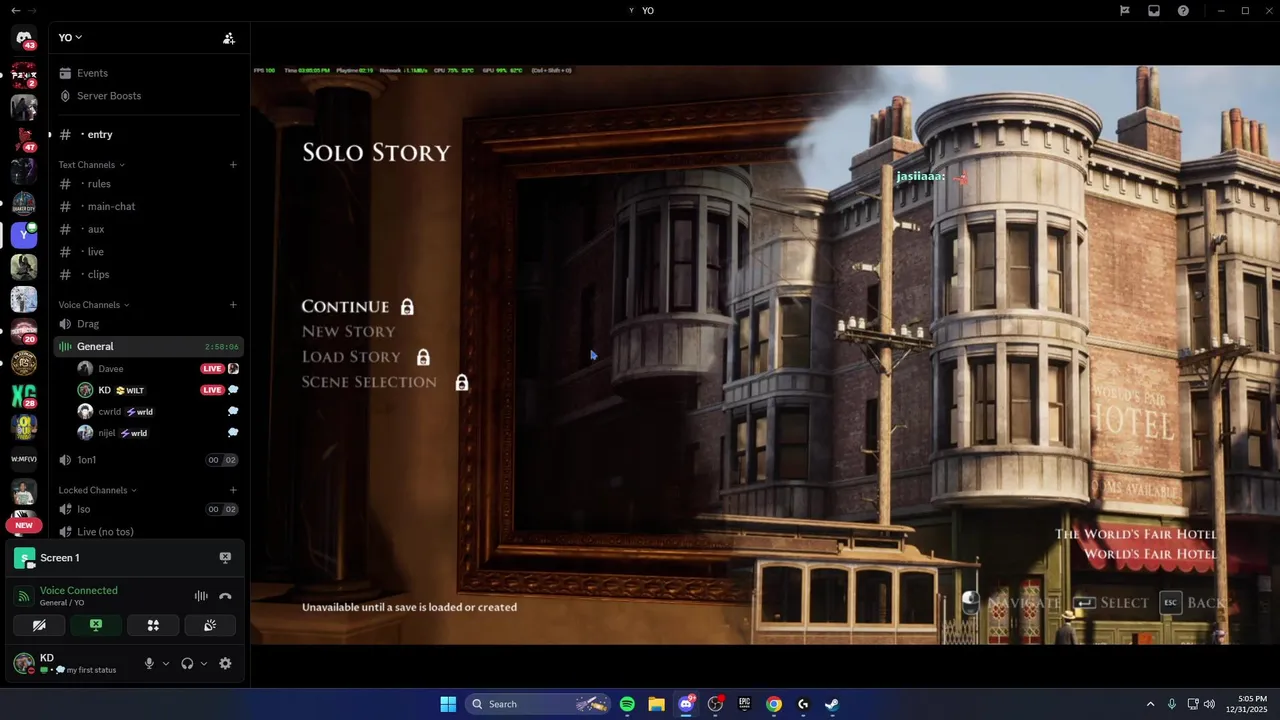Open User Settings gear
This screenshot has height=720, width=1280.
click(x=225, y=663)
